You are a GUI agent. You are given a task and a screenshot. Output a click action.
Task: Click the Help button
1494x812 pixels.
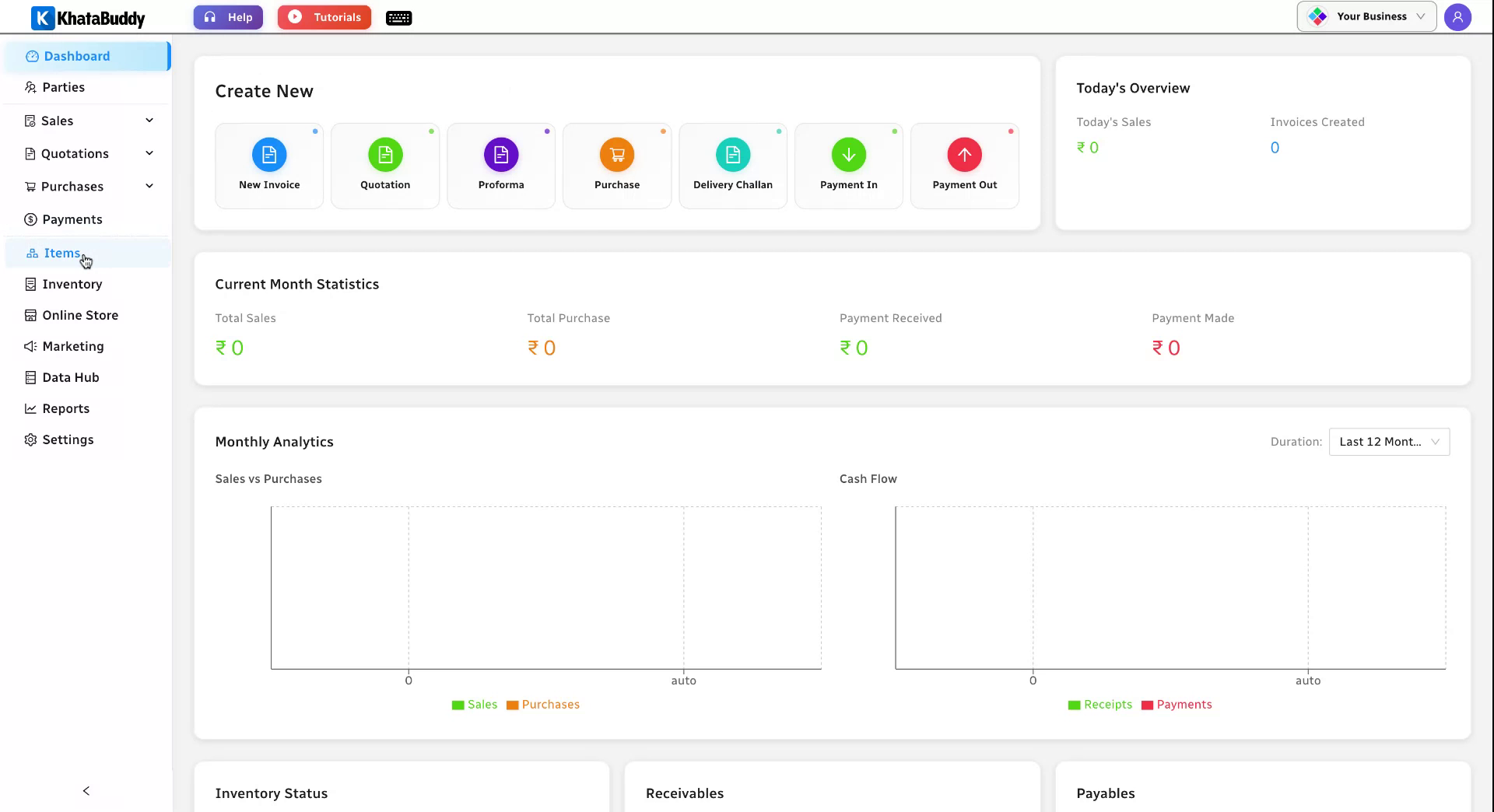tap(228, 17)
